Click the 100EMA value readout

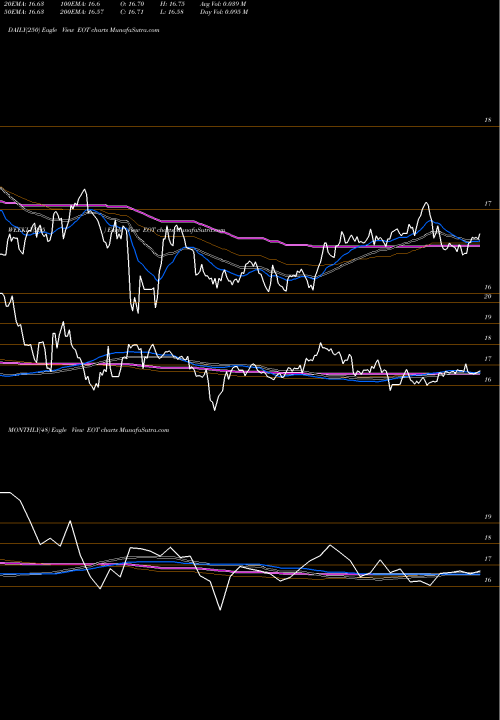coord(80,4)
